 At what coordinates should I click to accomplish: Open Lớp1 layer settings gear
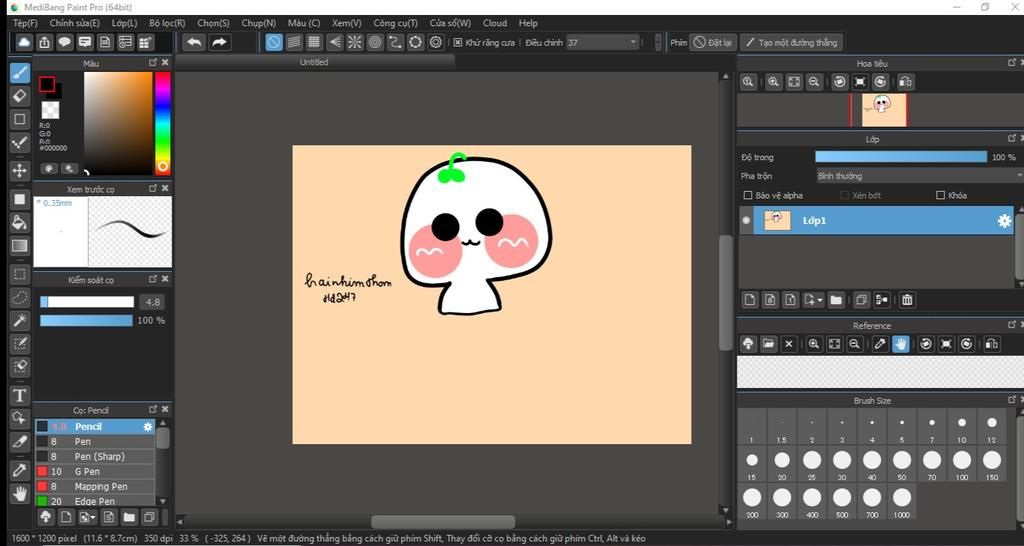[1004, 221]
